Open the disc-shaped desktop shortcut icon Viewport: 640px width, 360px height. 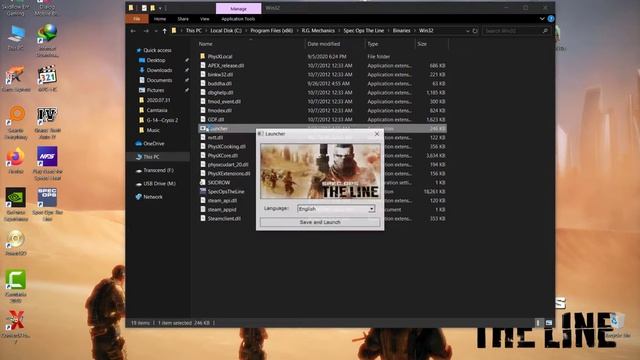point(16,243)
